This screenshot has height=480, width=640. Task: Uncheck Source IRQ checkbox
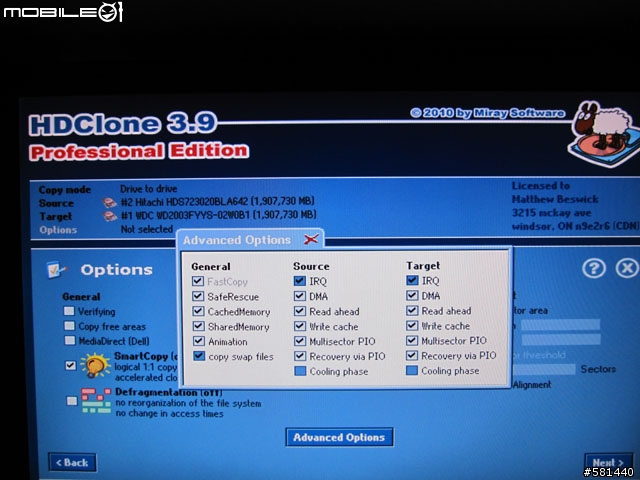click(299, 281)
